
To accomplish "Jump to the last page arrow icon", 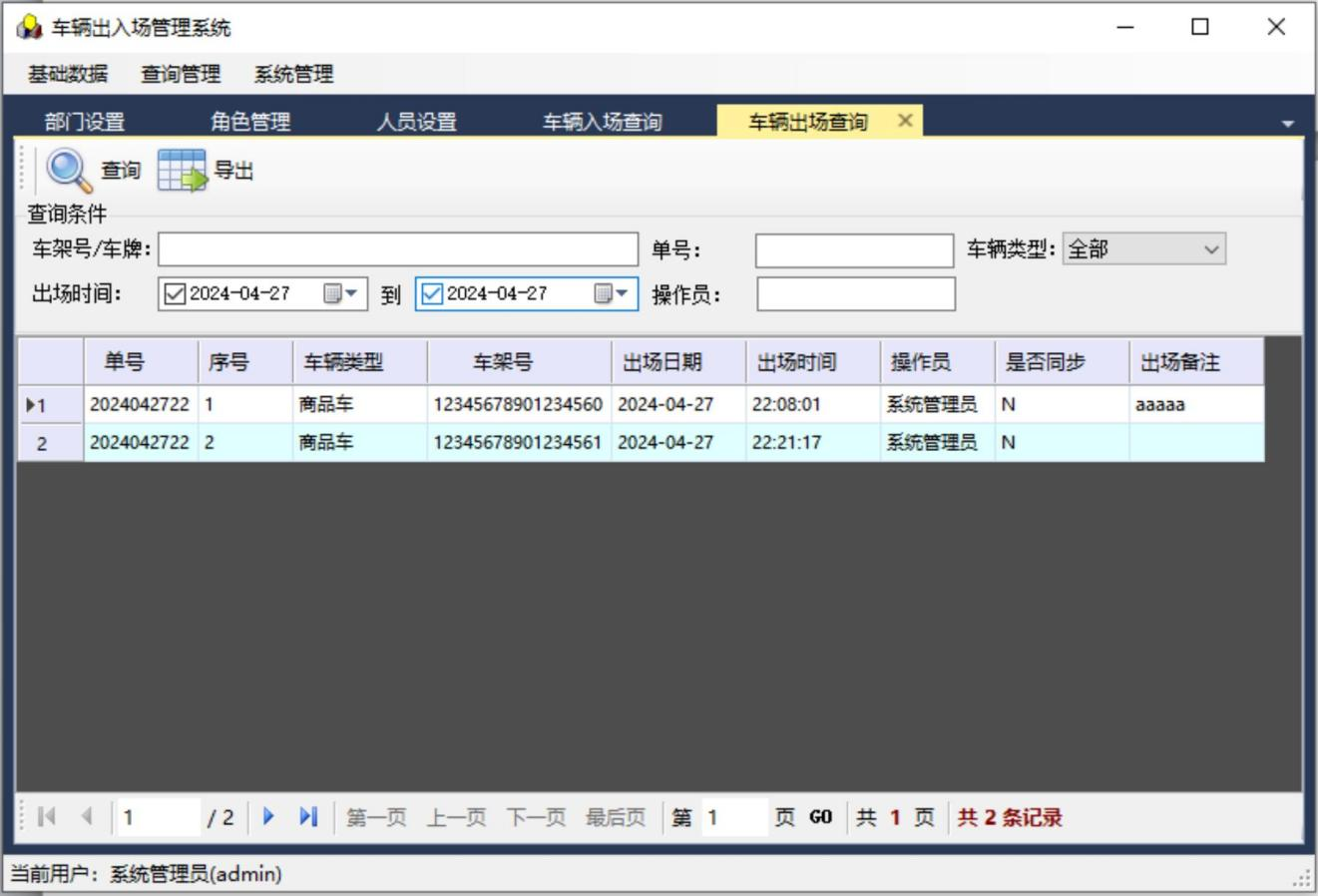I will click(x=308, y=817).
